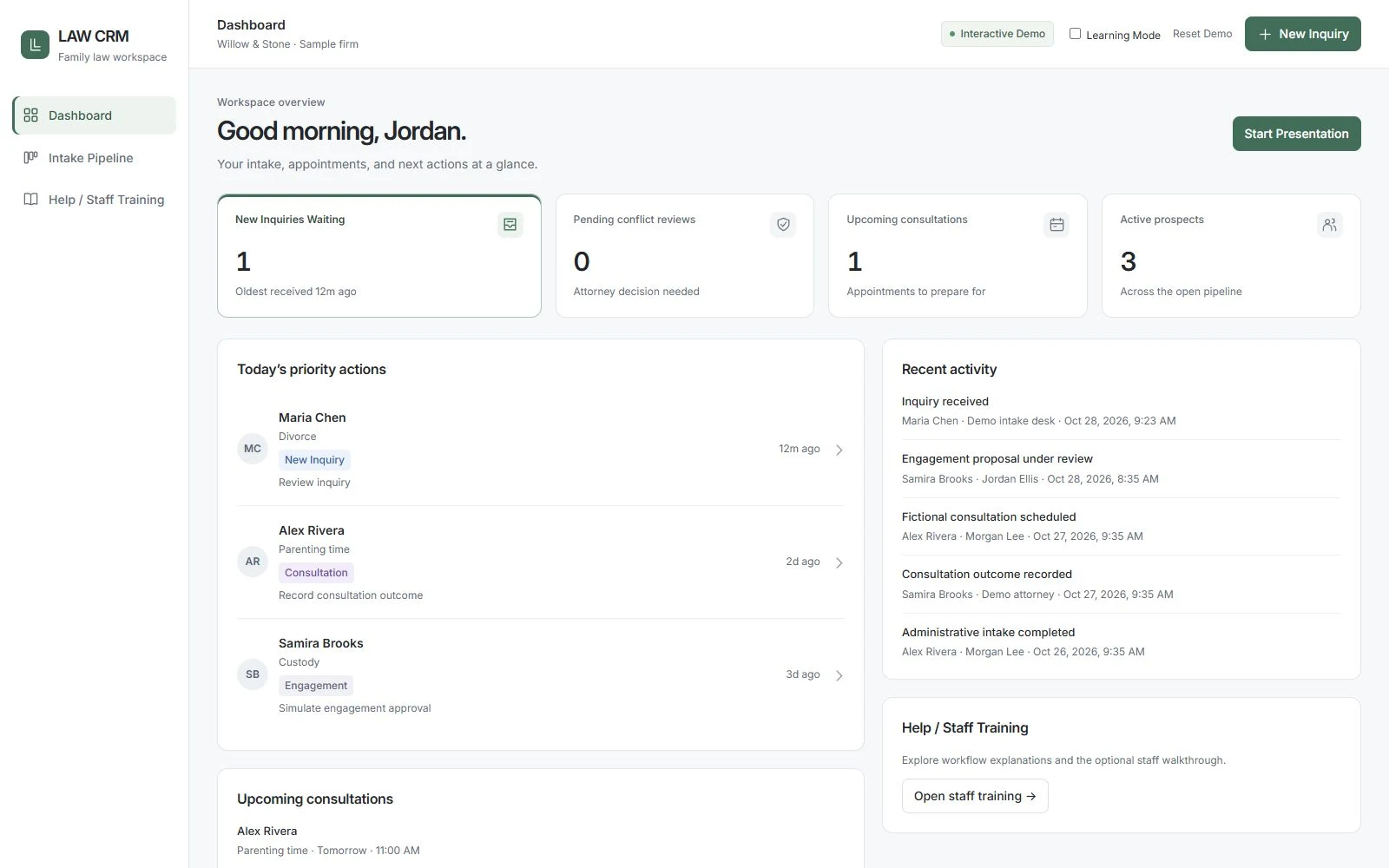Click the New Inquiry status tag
Viewport: 1389px width, 868px height.
click(314, 460)
